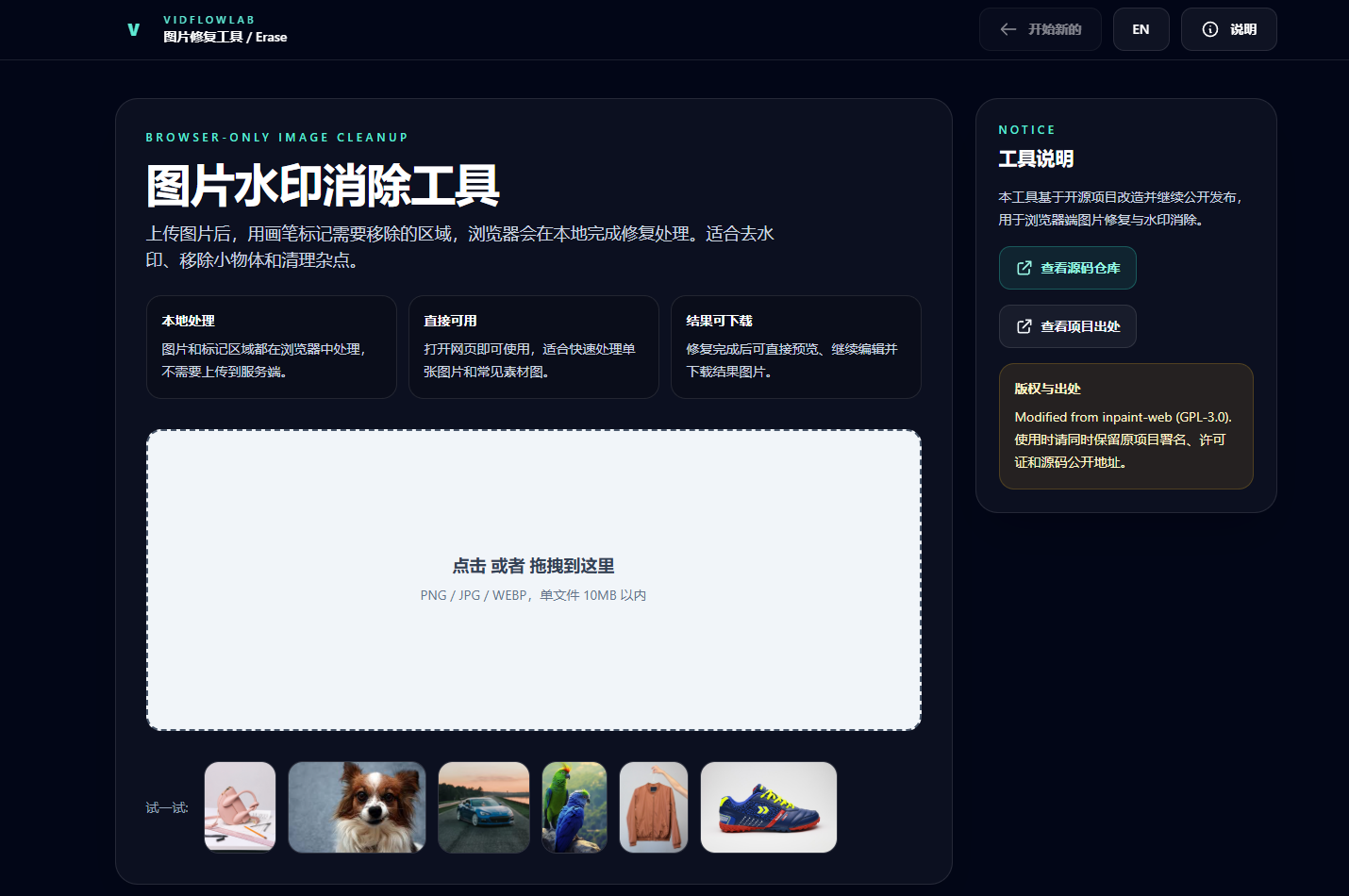Click the PNG / JPG / WEBP file hint text
Image resolution: width=1349 pixels, height=896 pixels.
click(x=534, y=595)
